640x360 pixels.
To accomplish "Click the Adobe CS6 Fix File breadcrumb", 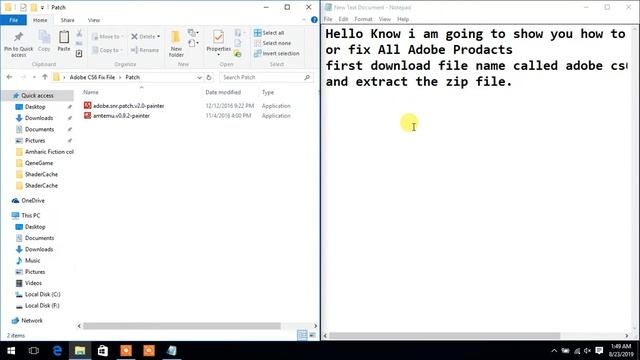I will tap(92, 77).
